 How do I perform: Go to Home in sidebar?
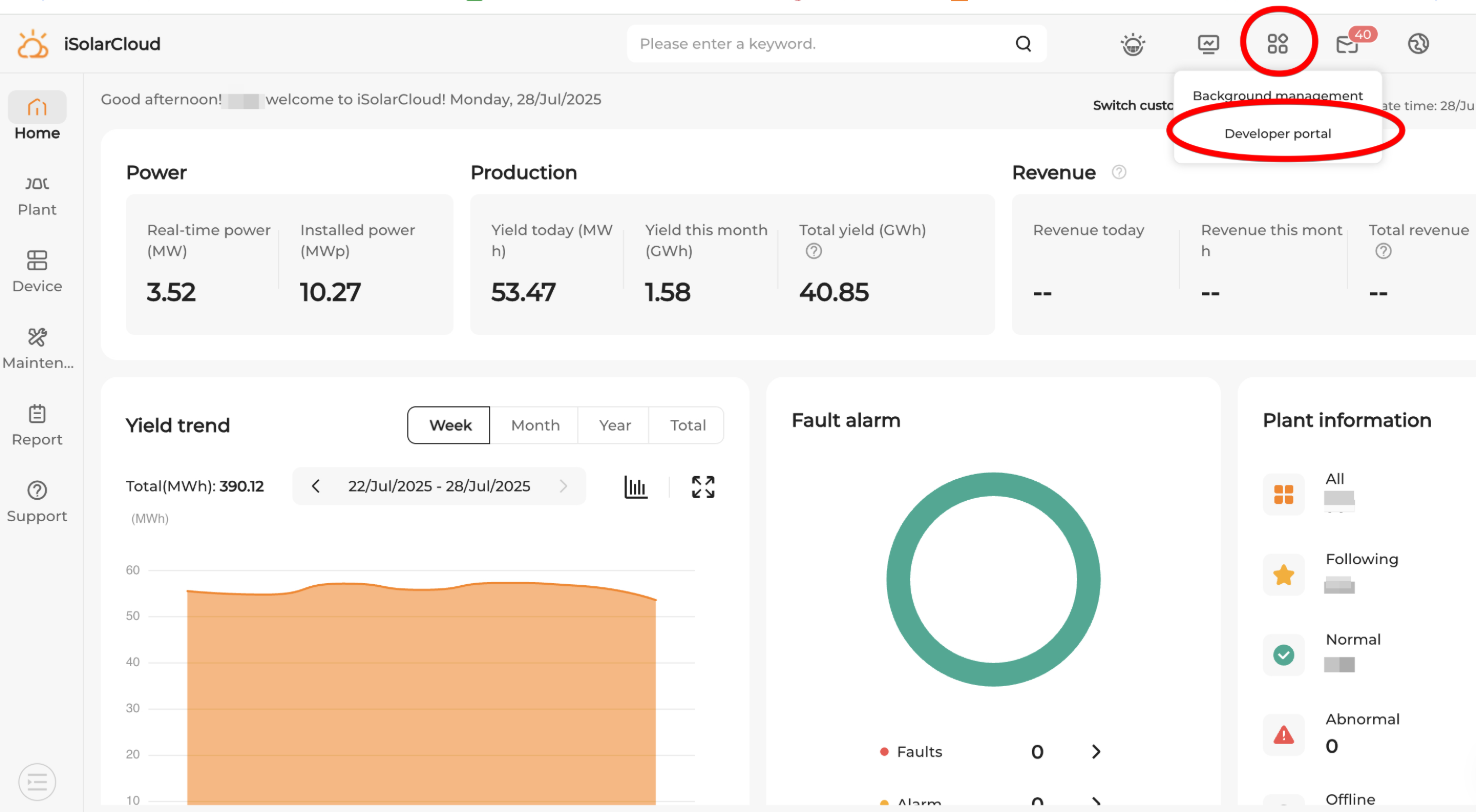click(37, 117)
